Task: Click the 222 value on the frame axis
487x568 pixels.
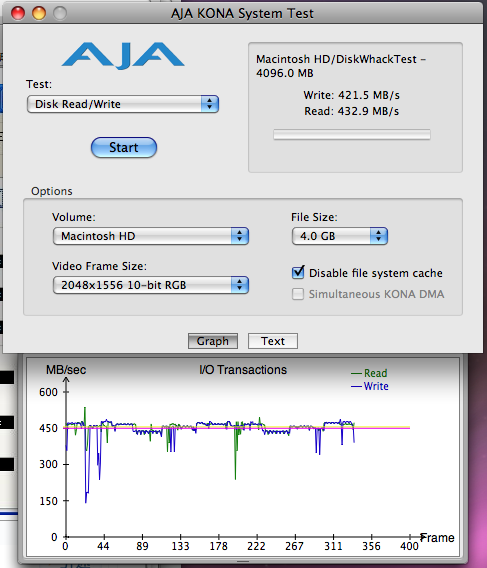Action: click(x=256, y=546)
